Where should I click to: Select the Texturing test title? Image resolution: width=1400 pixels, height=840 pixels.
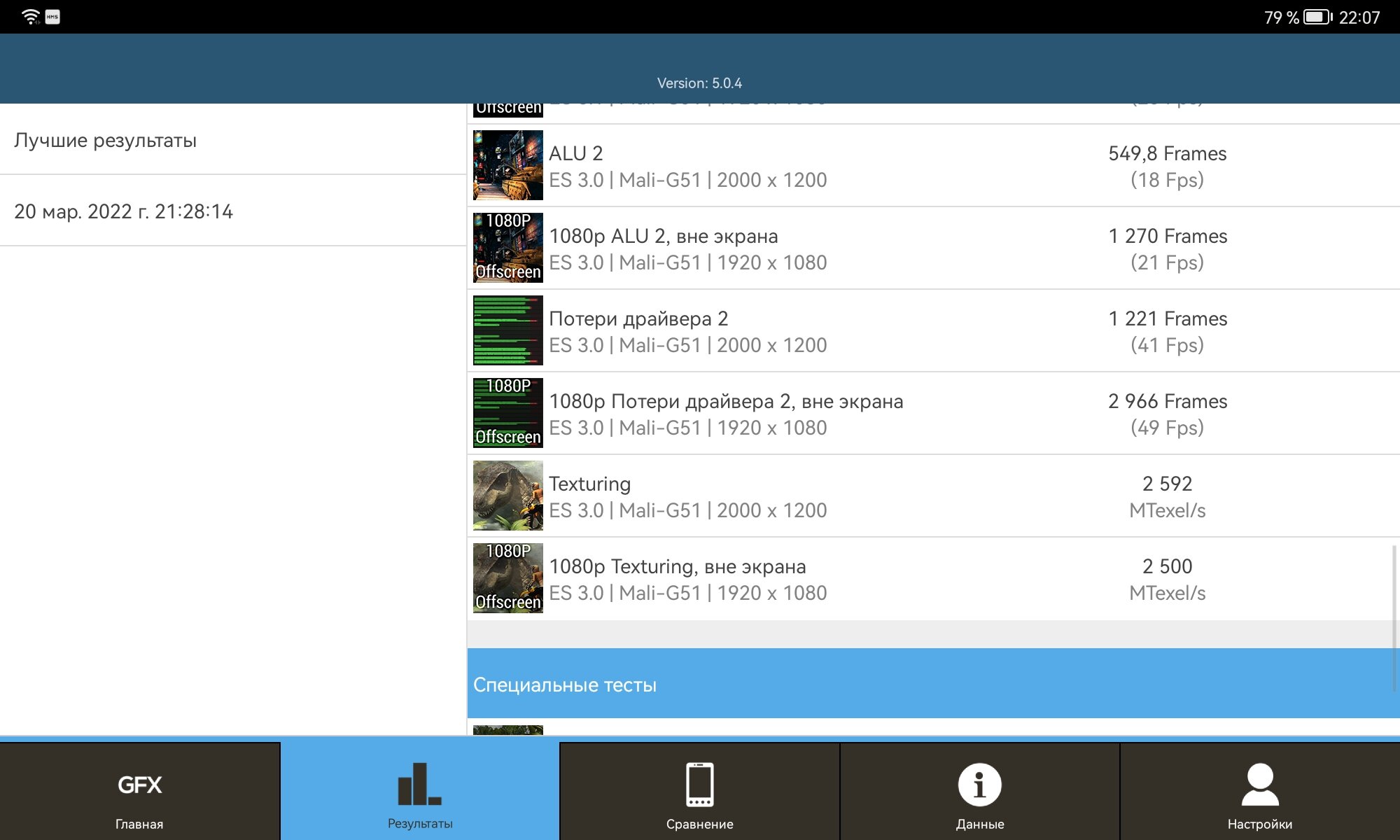(589, 484)
